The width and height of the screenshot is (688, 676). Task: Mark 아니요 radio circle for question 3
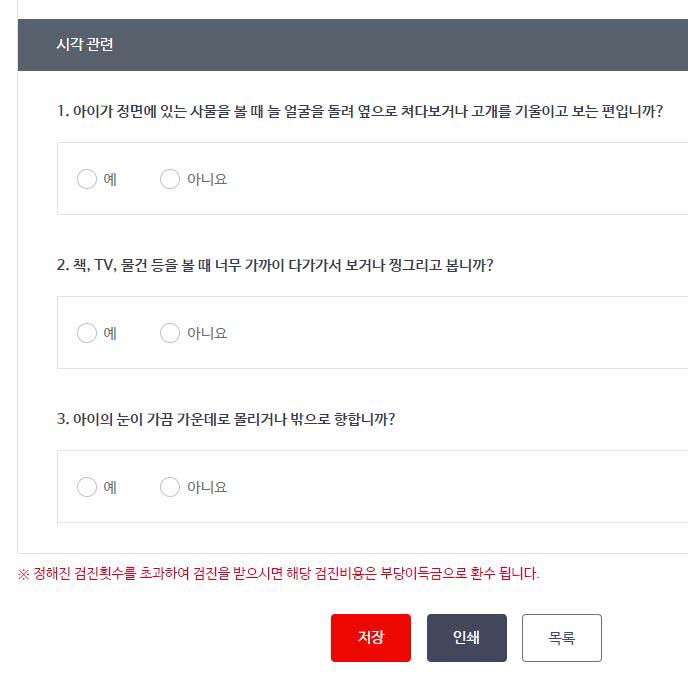[x=170, y=487]
